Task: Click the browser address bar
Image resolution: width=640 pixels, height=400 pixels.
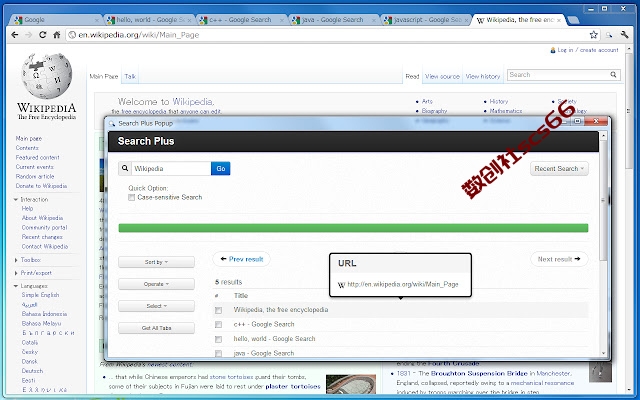Action: click(333, 35)
